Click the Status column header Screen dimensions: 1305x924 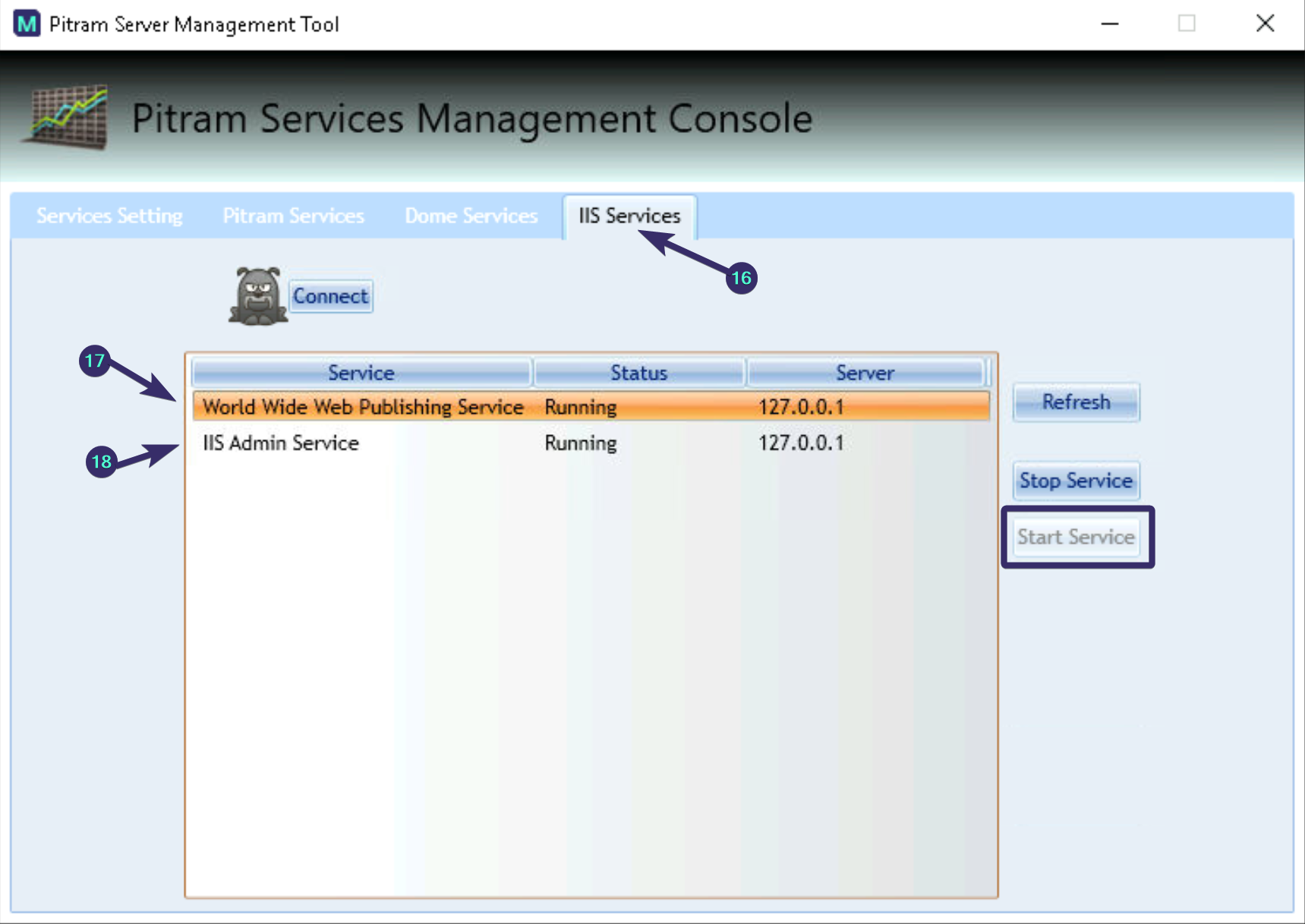pos(639,372)
